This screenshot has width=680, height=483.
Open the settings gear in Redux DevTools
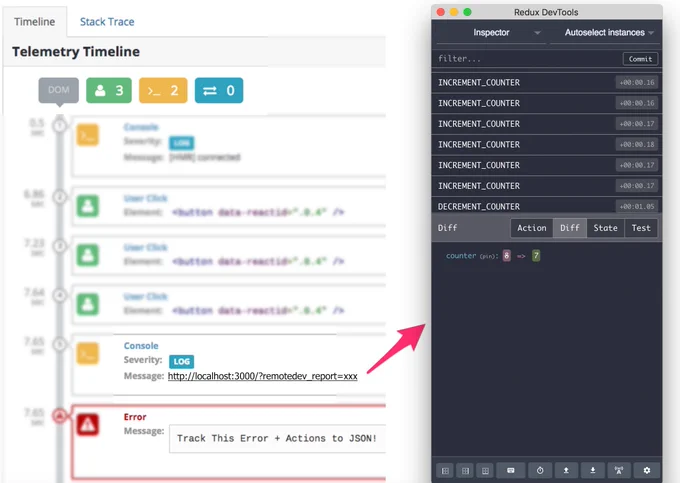point(647,470)
